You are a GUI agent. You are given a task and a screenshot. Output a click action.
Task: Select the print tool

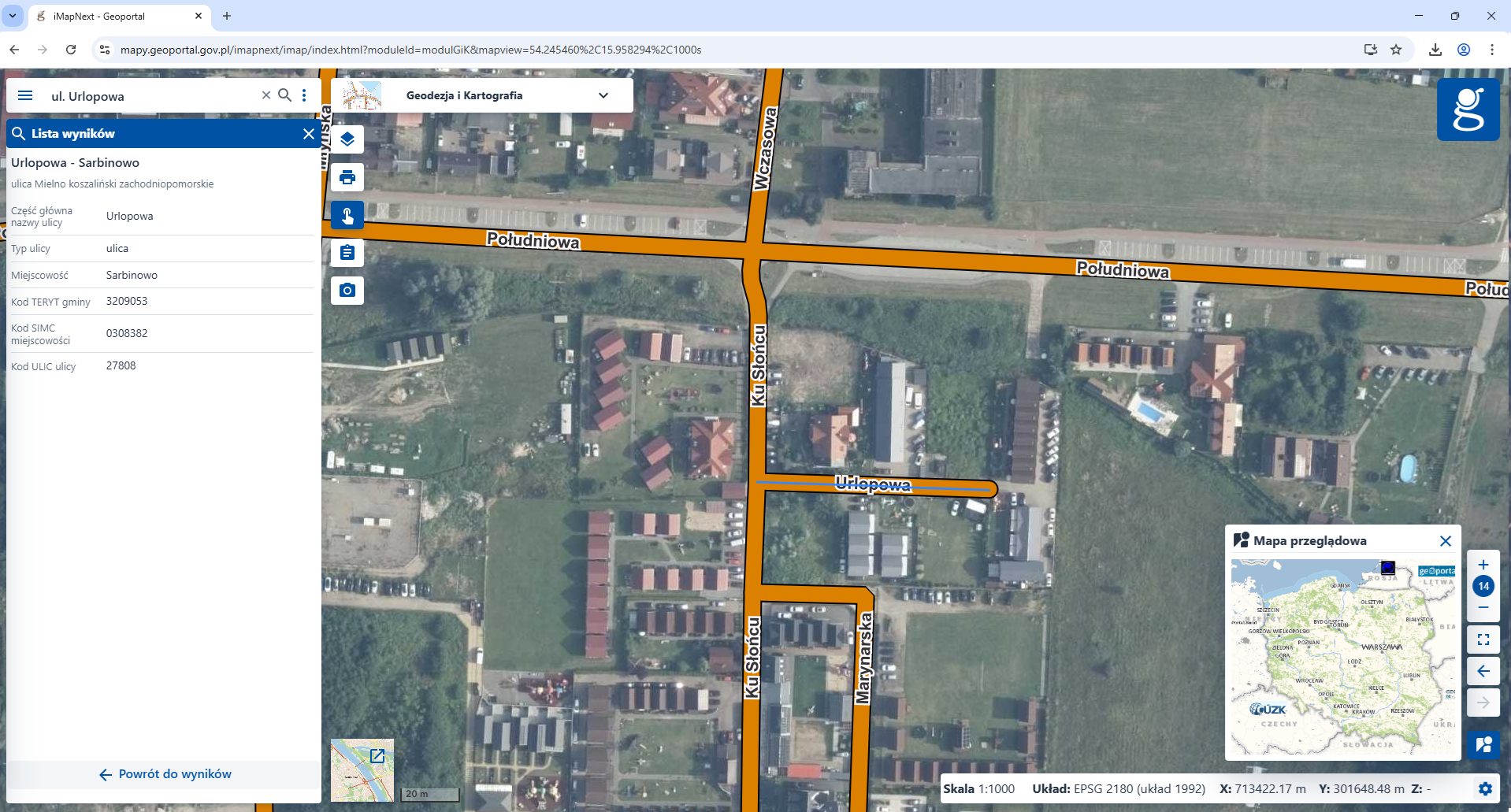point(347,177)
